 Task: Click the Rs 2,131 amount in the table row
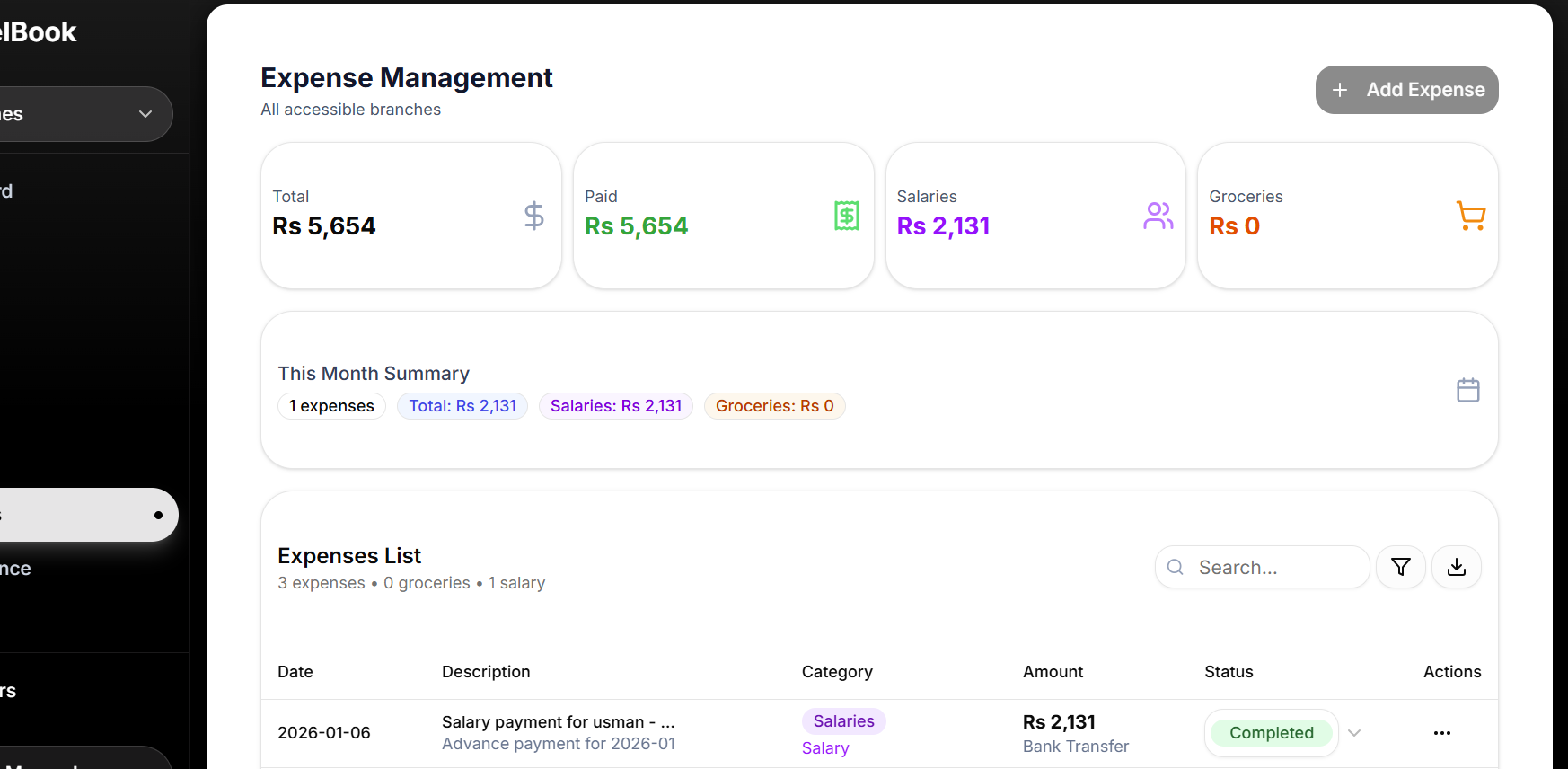tap(1059, 722)
